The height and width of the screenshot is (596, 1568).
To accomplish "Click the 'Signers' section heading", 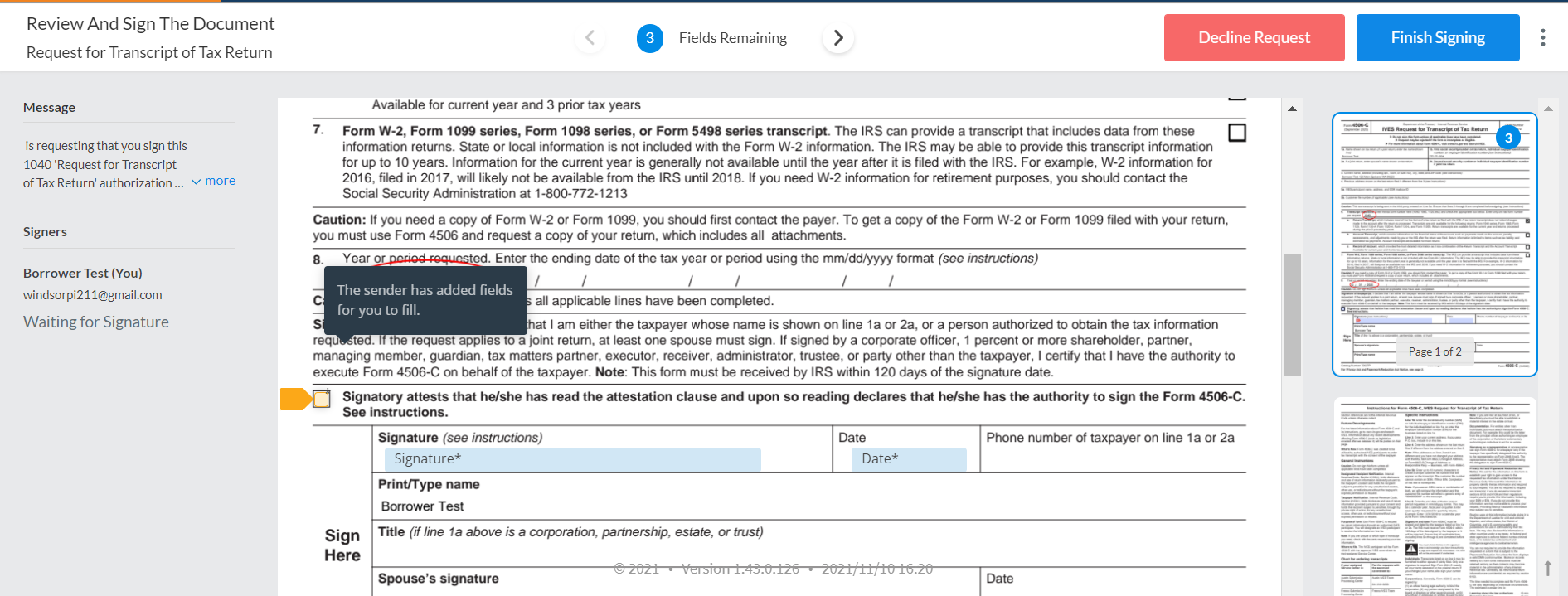I will (x=45, y=232).
